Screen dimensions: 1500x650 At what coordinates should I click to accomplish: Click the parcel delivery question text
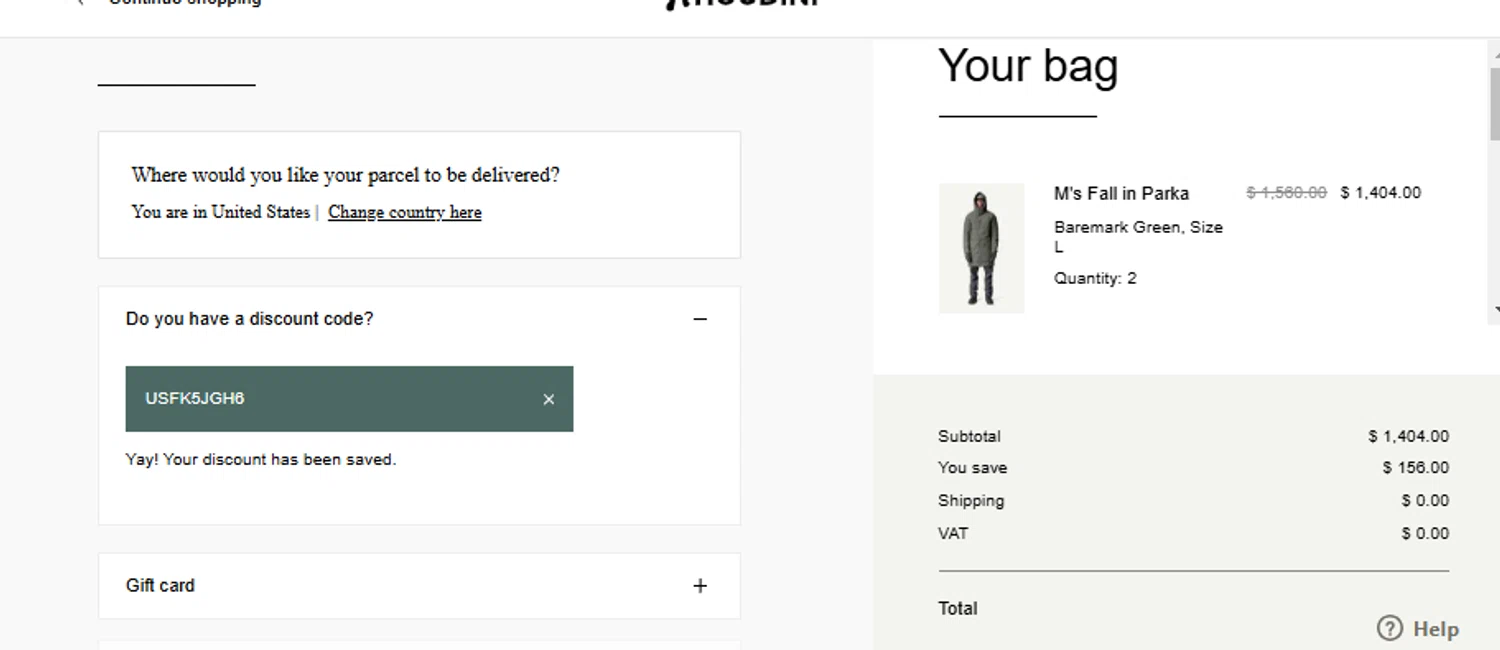346,175
